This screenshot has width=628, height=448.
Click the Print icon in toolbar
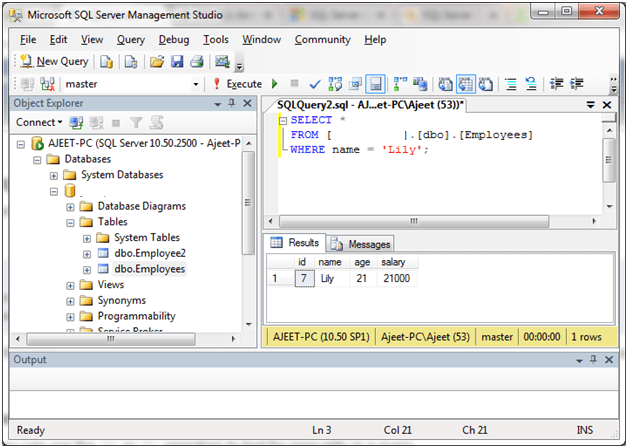[x=197, y=62]
